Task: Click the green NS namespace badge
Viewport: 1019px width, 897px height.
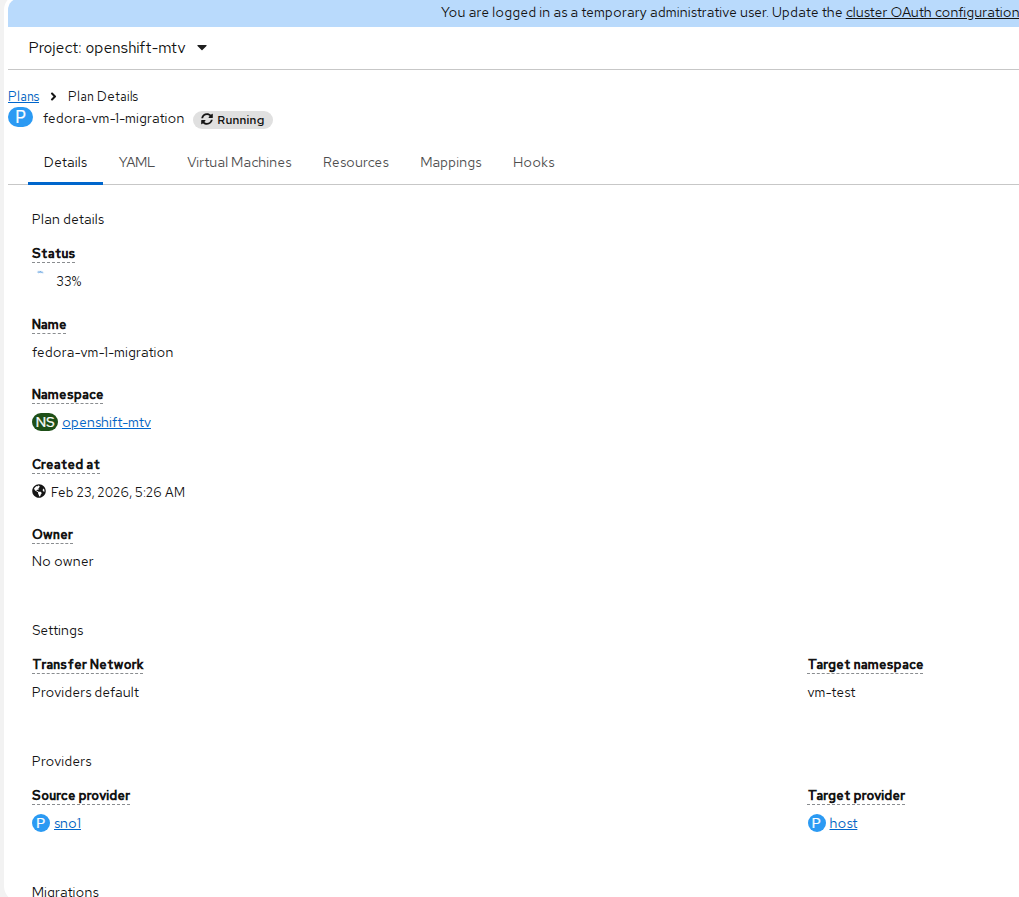Action: coord(45,422)
